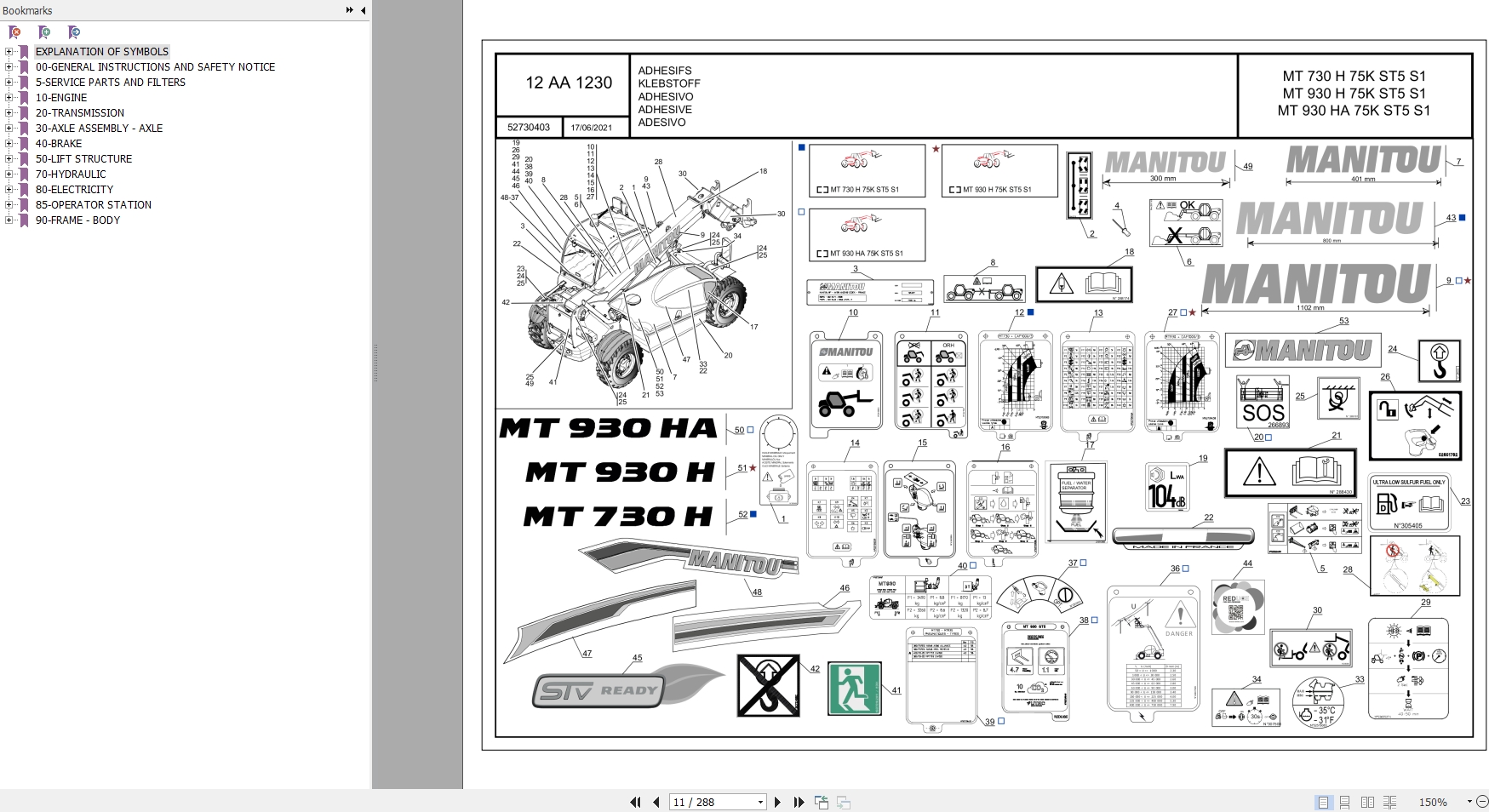Select two-page facing layout view
Image resolution: width=1489 pixels, height=812 pixels.
(1367, 802)
